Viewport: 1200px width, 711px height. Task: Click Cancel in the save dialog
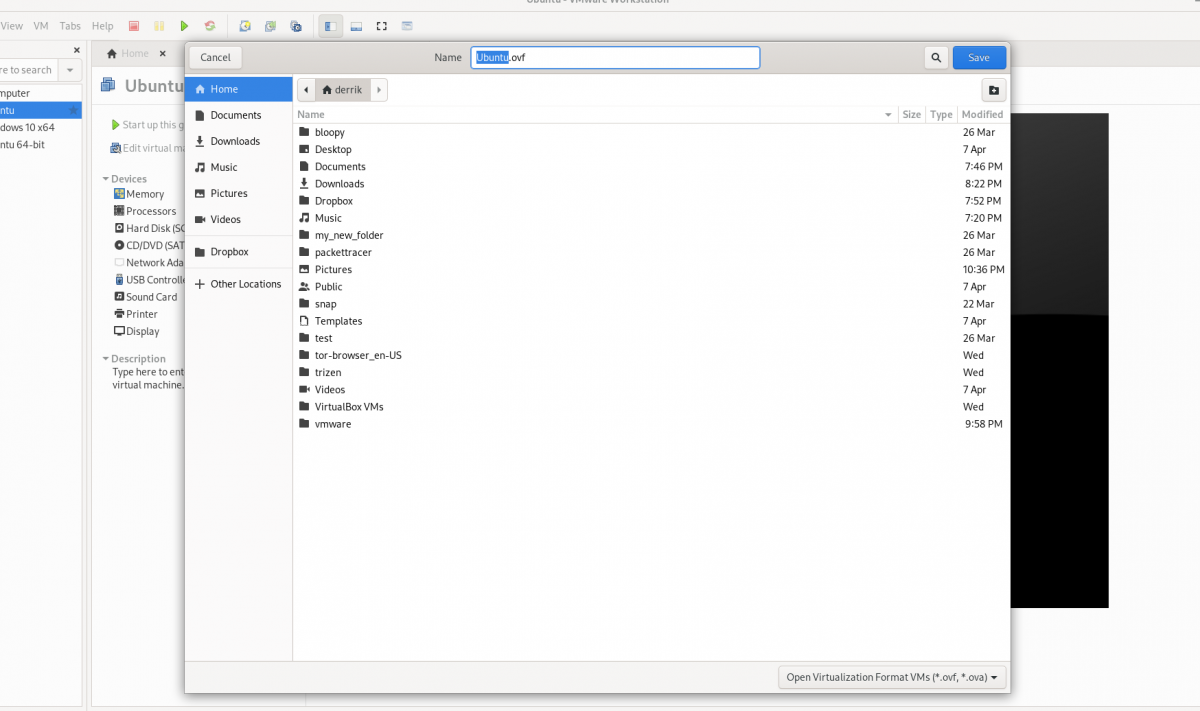point(216,58)
